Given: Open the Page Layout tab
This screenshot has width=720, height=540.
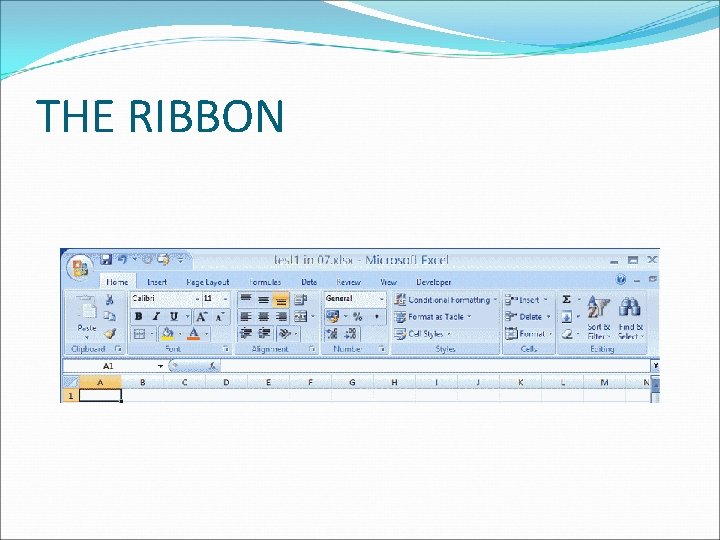Looking at the screenshot, I should (208, 282).
